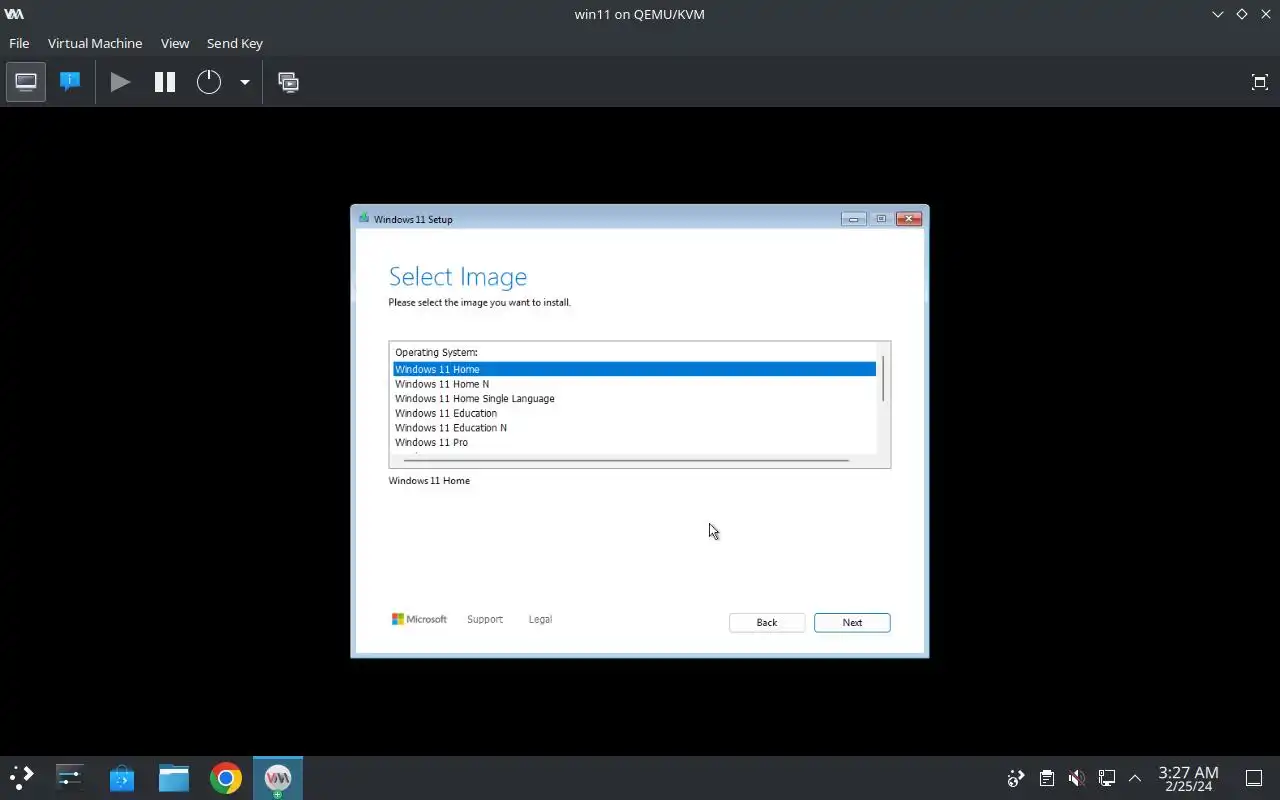Open the Send Key menu

[x=235, y=43]
